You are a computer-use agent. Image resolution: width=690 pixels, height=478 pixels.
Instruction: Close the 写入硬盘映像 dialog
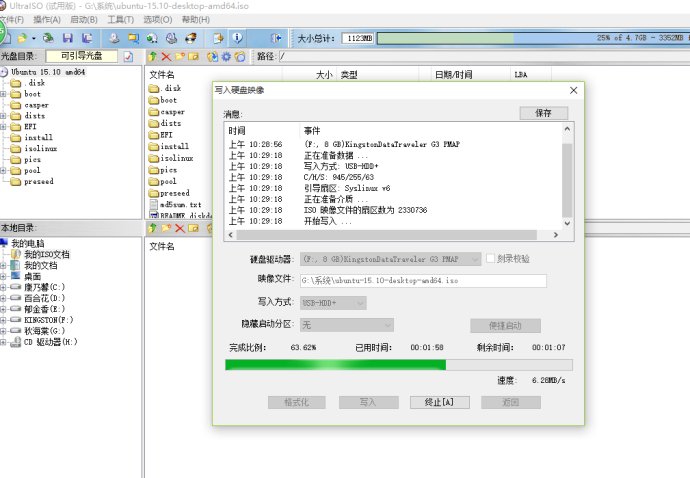tap(573, 90)
